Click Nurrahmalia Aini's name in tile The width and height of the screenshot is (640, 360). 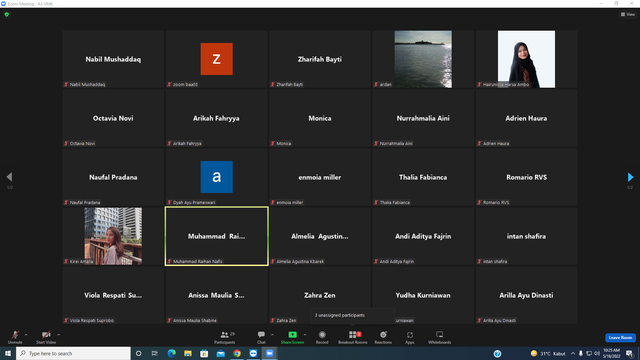(x=423, y=118)
